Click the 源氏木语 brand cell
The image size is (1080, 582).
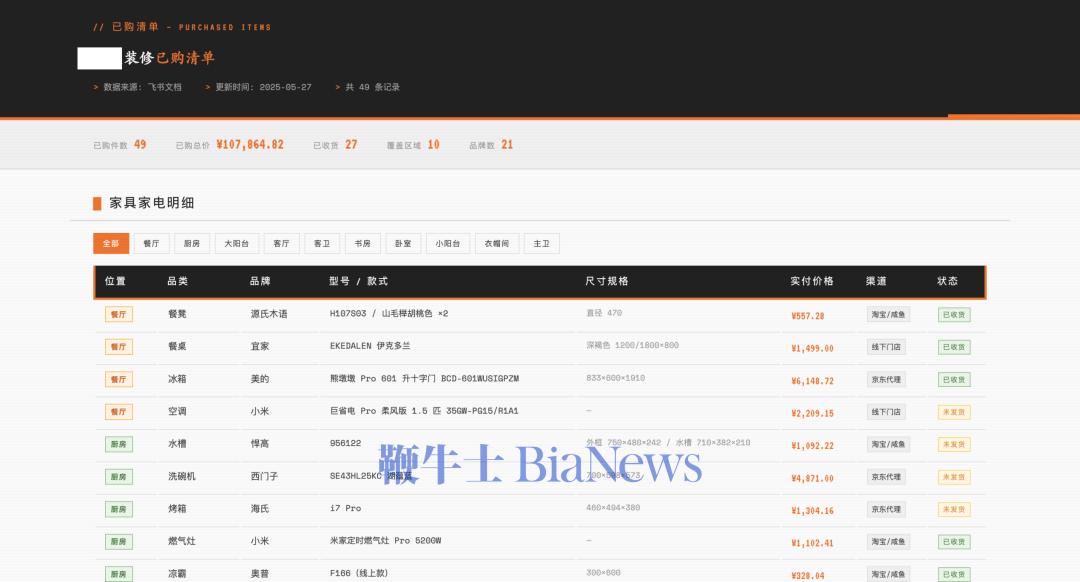269,314
